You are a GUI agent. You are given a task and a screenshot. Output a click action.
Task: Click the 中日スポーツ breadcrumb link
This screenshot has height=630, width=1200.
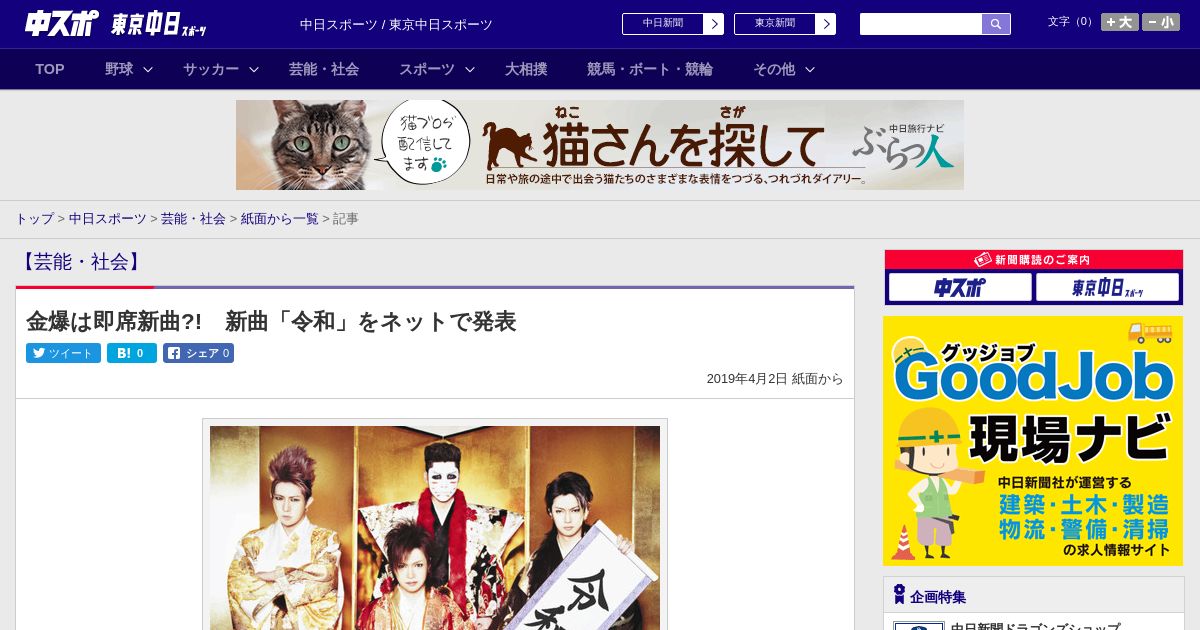(x=108, y=218)
